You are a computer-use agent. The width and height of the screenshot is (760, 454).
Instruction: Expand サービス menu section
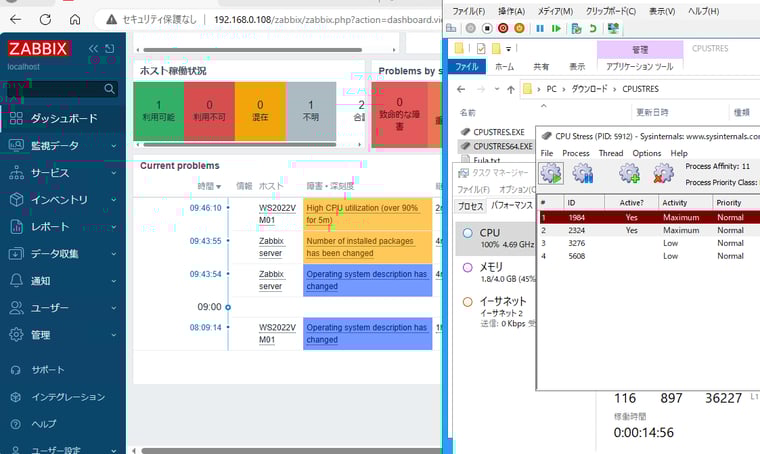pyautogui.click(x=63, y=172)
